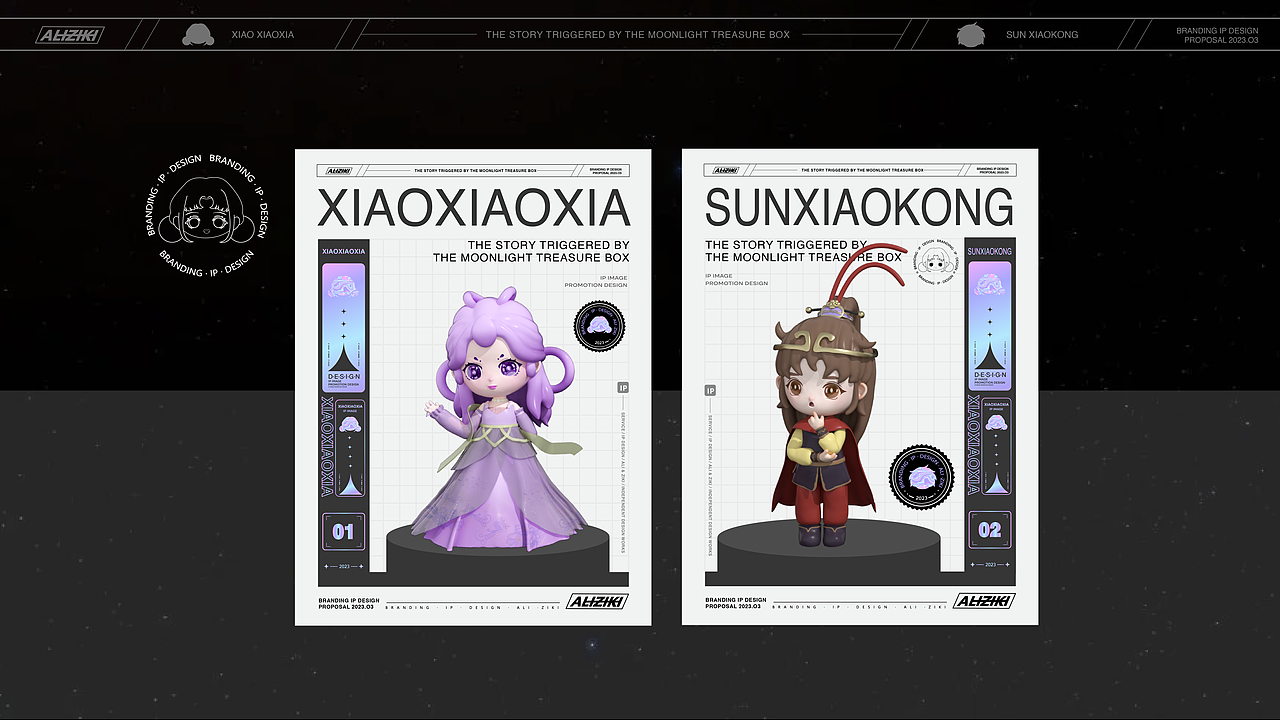Select the 'XIAO XIAOXIA' label in header bar
Screen dimensions: 1280x720
tap(263, 35)
